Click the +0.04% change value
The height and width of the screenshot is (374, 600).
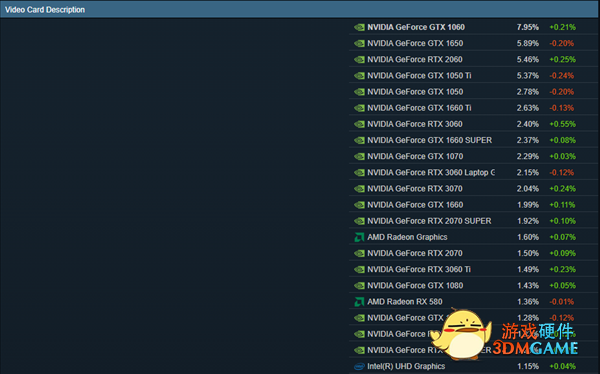[562, 366]
